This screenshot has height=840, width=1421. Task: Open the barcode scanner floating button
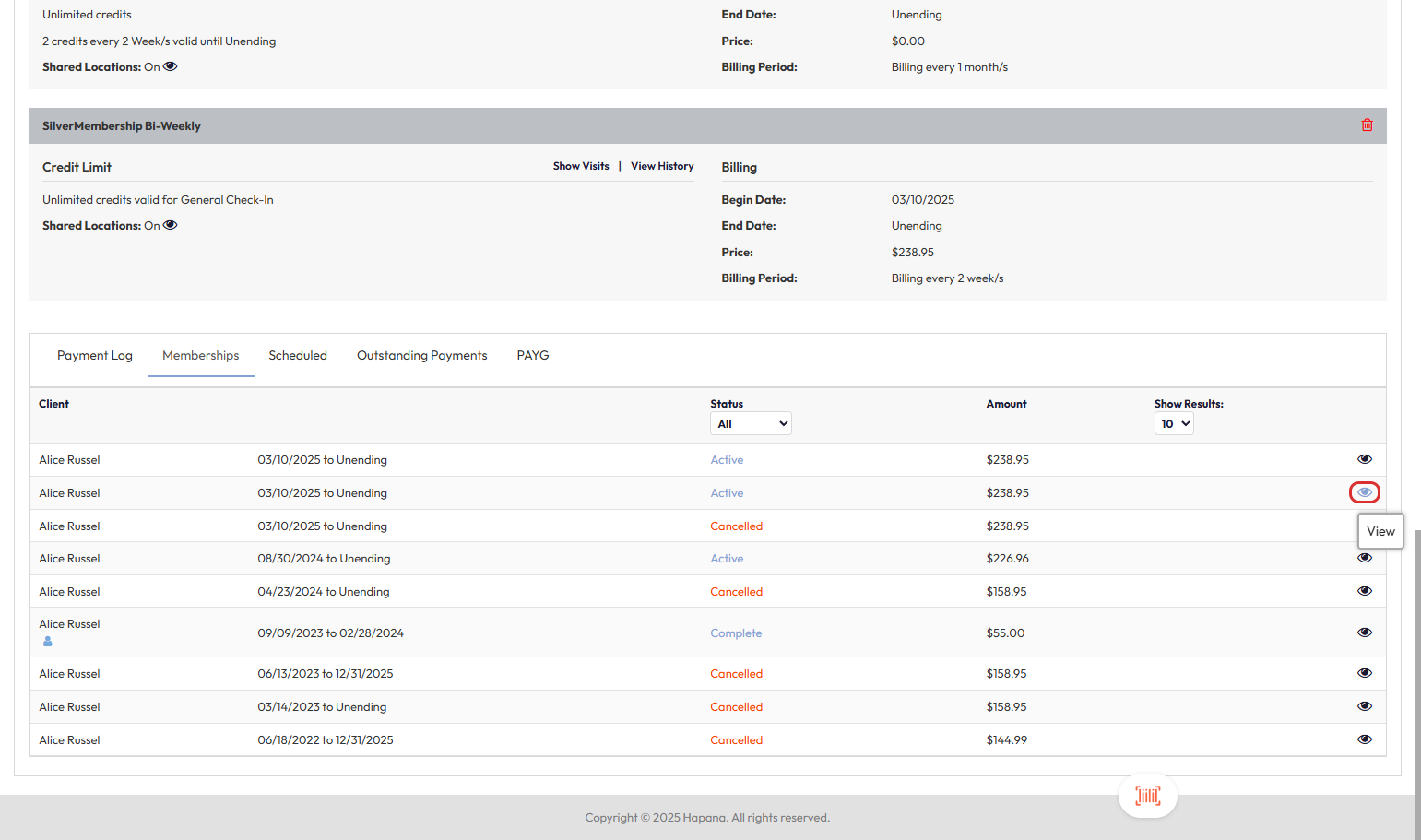click(x=1147, y=796)
